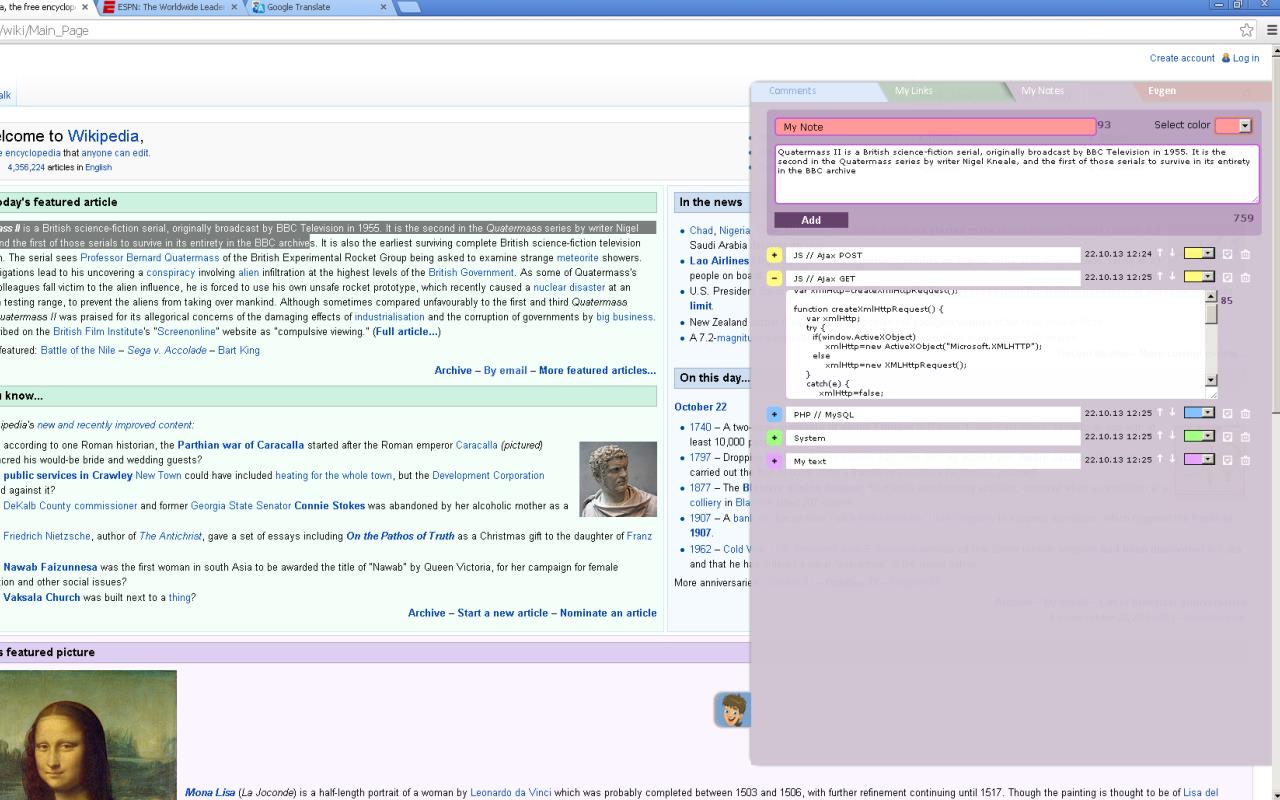Open the 'October 22' link
This screenshot has height=800, width=1280.
pos(700,407)
